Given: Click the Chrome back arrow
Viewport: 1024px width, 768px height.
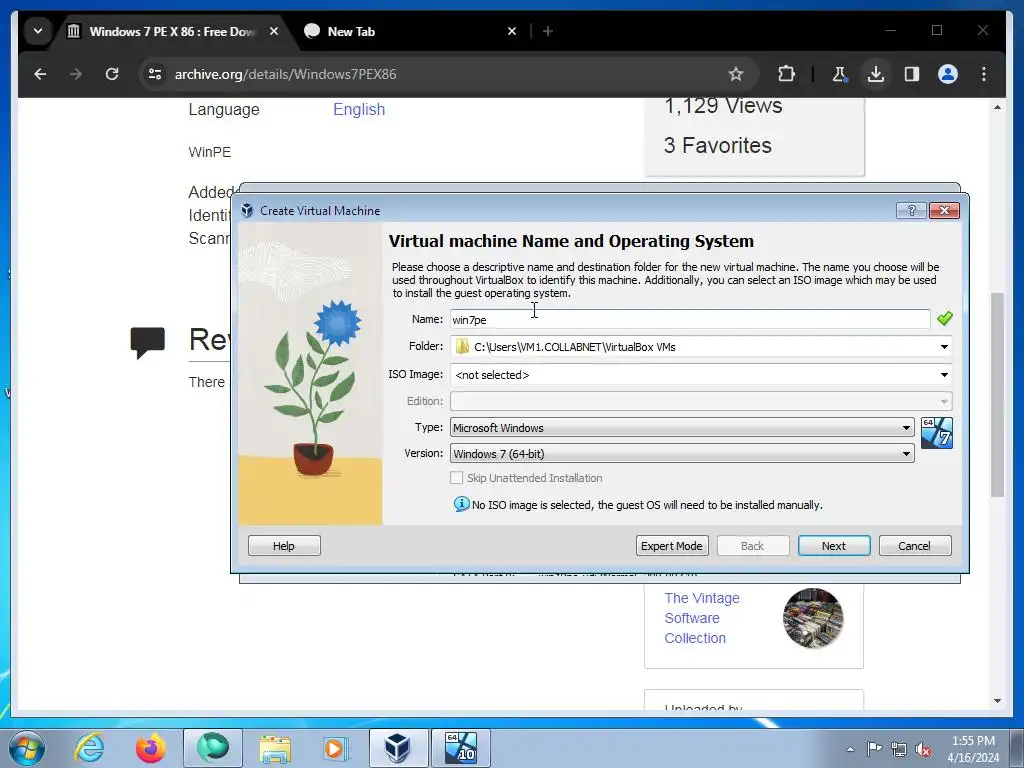Looking at the screenshot, I should click(x=40, y=74).
